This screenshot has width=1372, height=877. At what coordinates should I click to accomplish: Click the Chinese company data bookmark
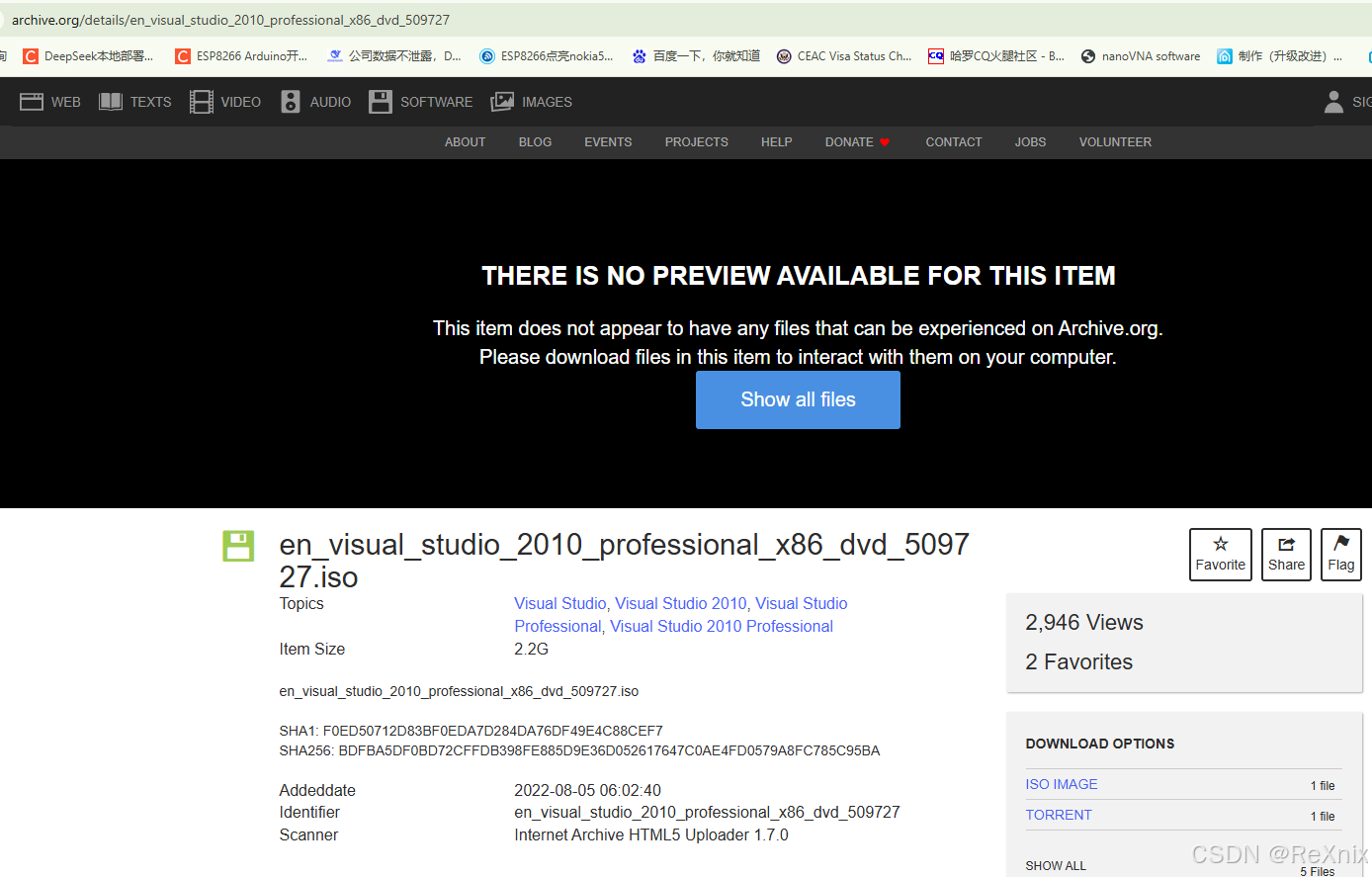(x=395, y=56)
